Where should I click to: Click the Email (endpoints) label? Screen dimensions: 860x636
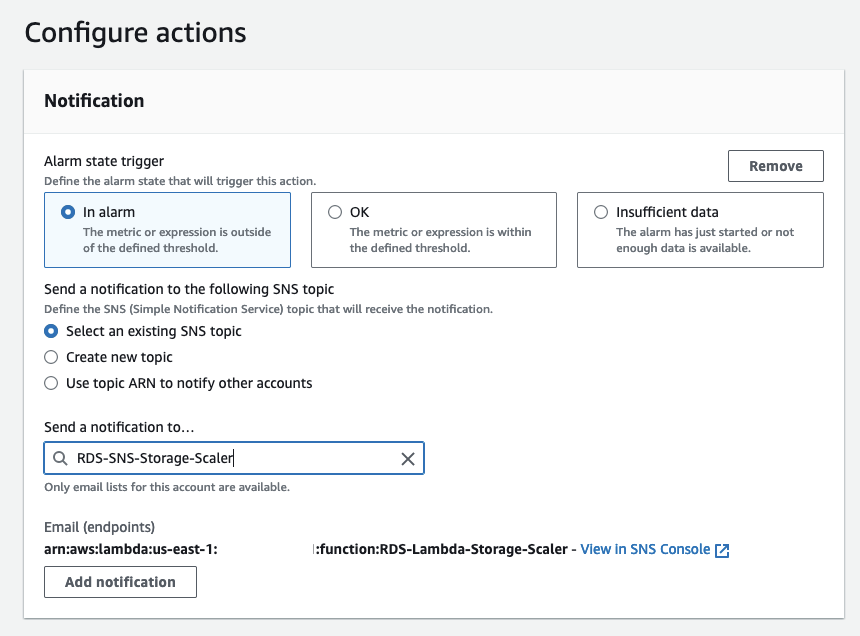(99, 527)
